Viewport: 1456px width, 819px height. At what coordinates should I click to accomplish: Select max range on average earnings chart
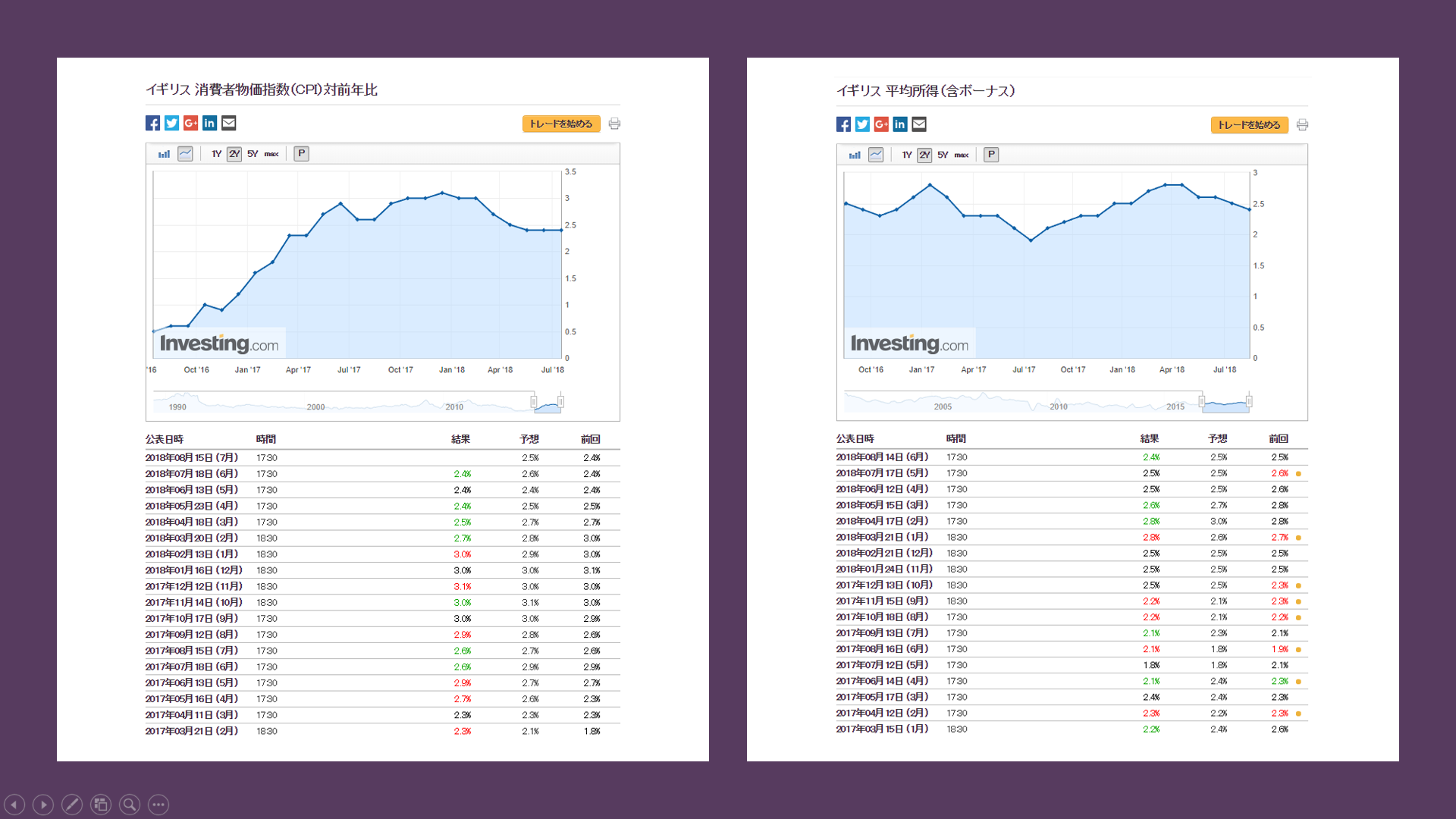(962, 155)
